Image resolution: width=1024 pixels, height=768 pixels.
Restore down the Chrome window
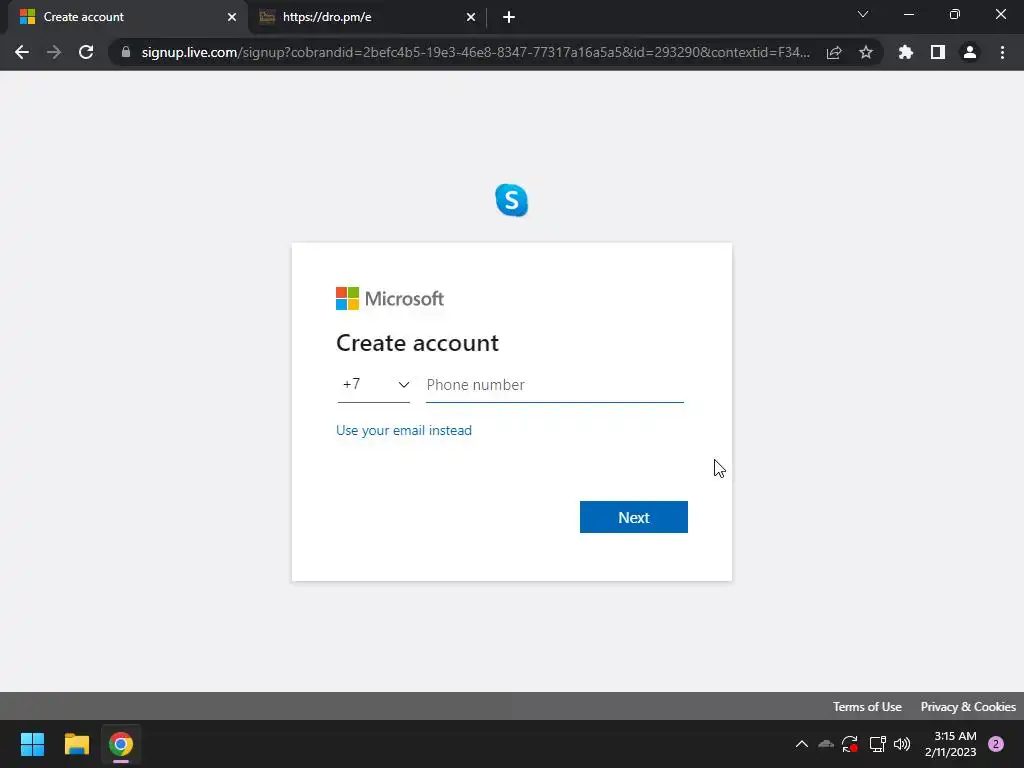(955, 14)
